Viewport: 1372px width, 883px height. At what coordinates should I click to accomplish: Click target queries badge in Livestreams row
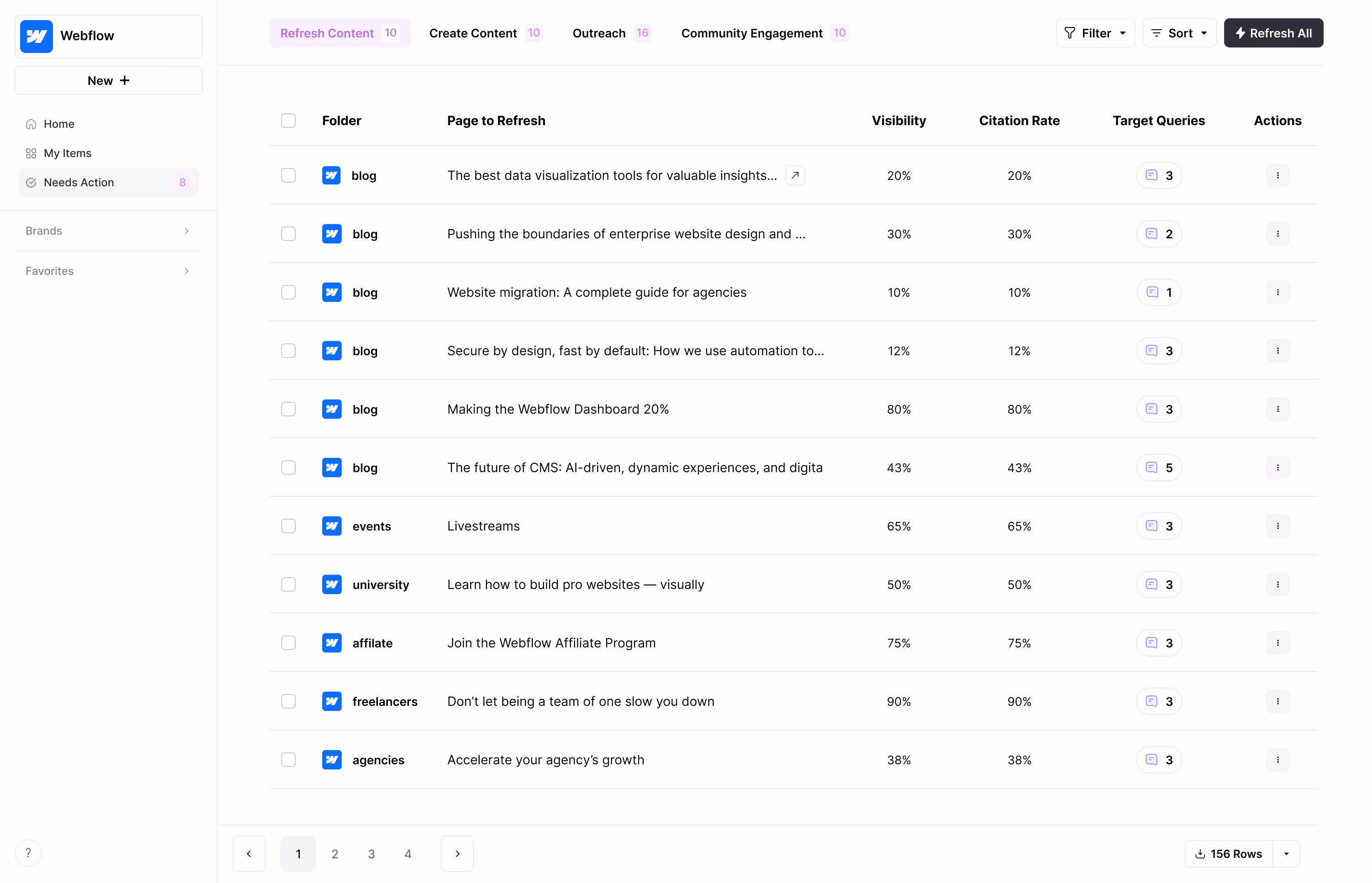coord(1159,526)
